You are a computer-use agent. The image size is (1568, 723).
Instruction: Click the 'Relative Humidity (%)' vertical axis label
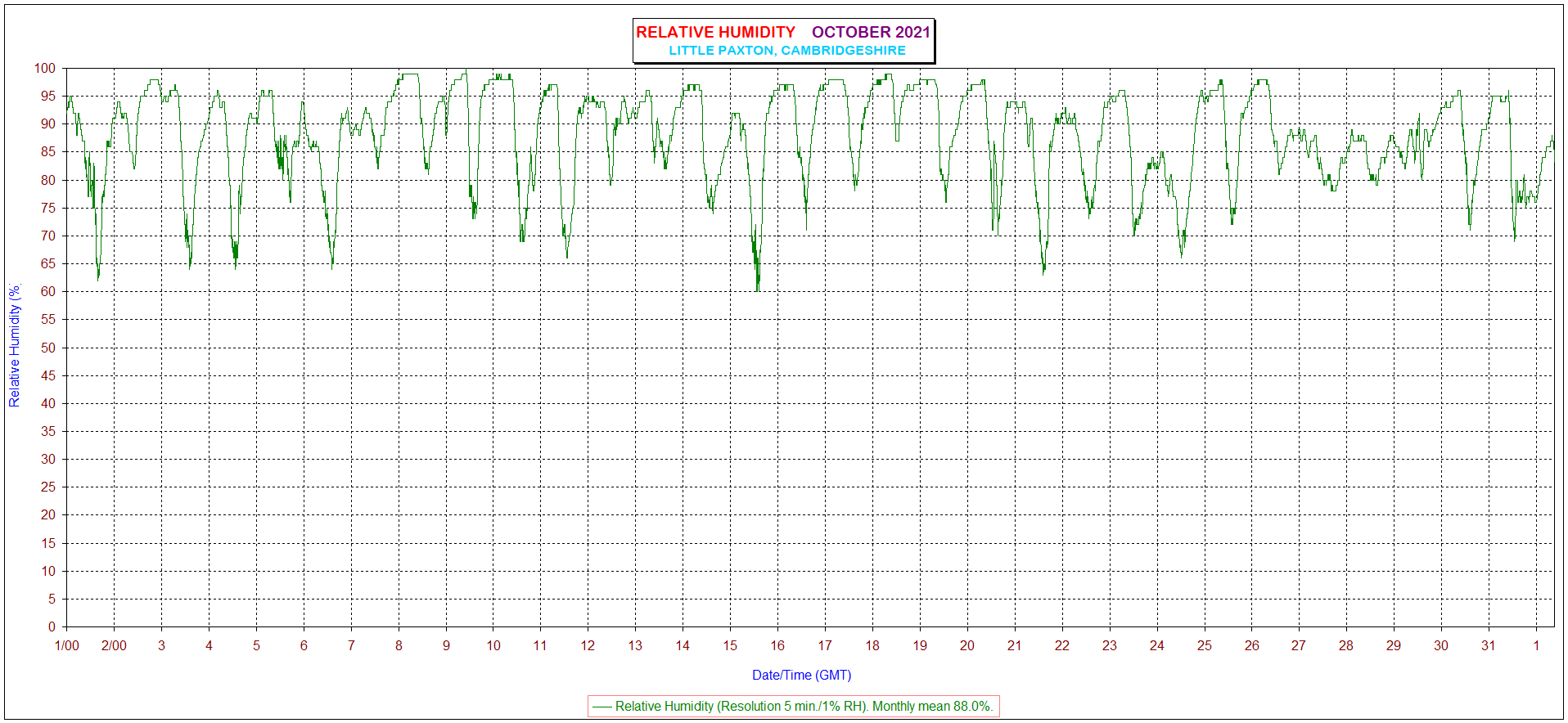pos(14,345)
